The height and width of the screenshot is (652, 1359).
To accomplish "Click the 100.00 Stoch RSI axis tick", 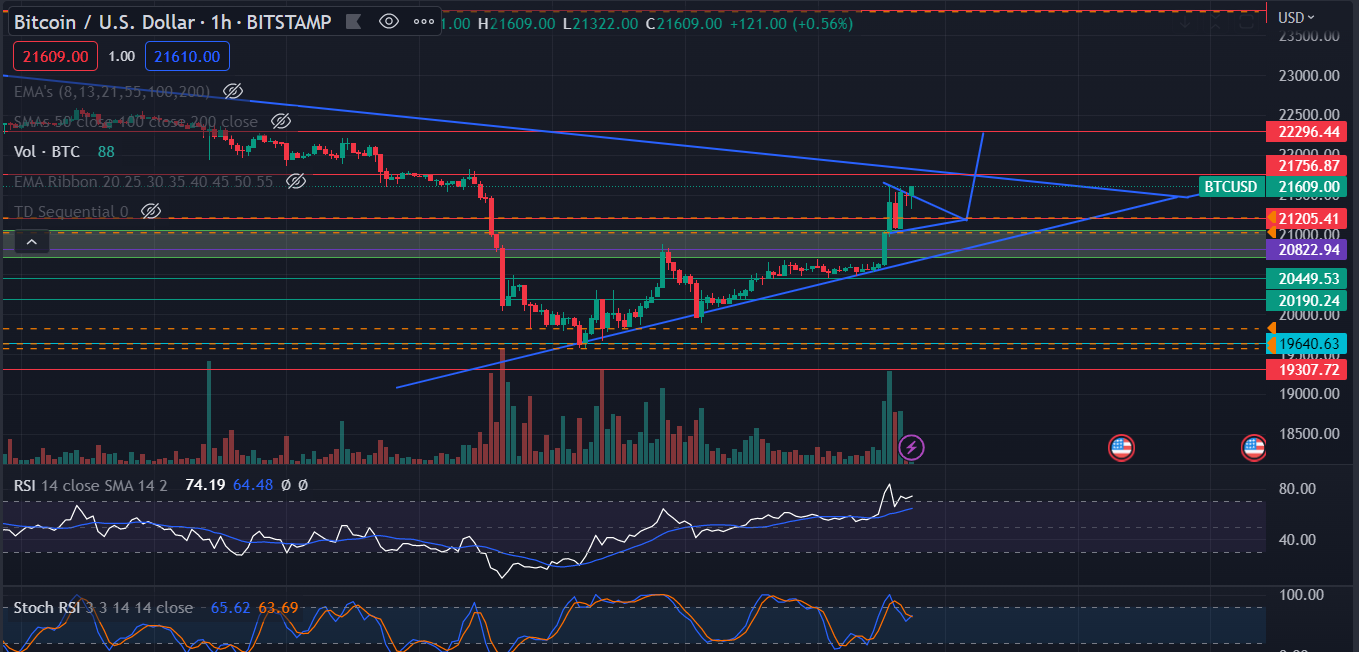I will 1301,594.
